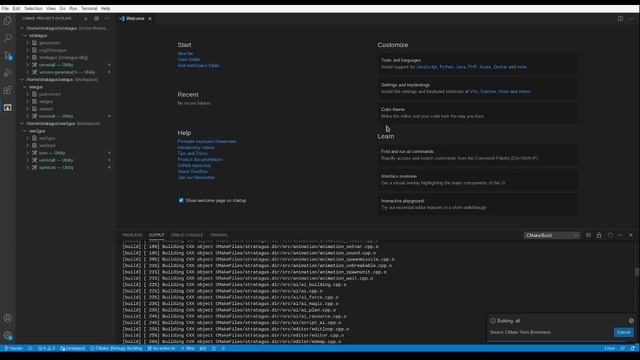Open the Stack Overflow help link
The image size is (640, 360).
tap(193, 171)
